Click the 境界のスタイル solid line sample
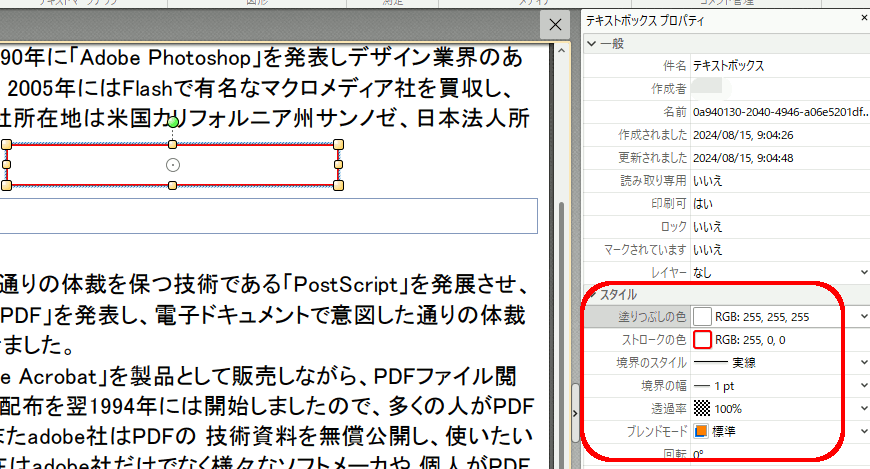Image resolution: width=870 pixels, height=469 pixels. pos(711,362)
